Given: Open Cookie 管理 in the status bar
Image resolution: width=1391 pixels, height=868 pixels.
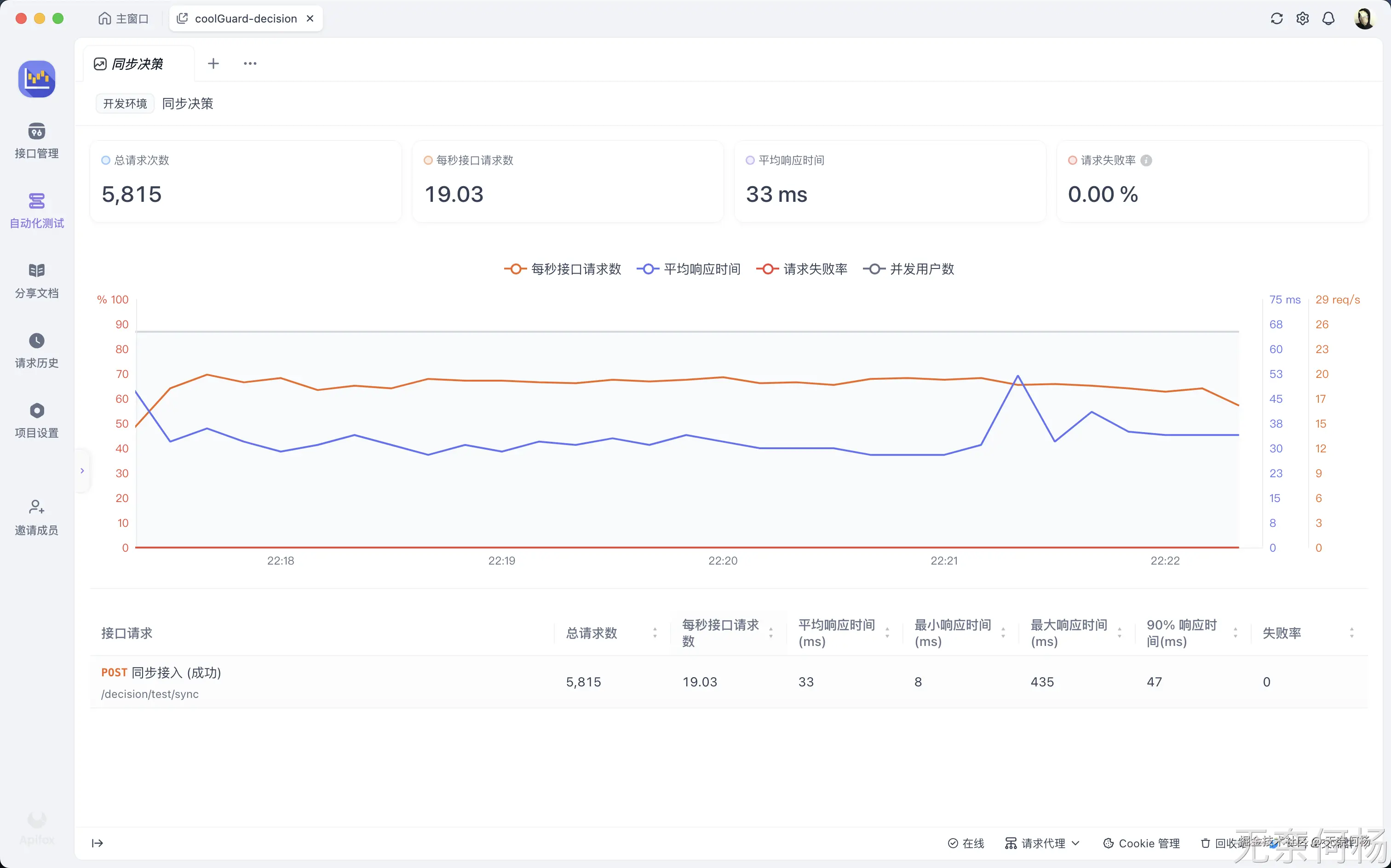Looking at the screenshot, I should pyautogui.click(x=1141, y=843).
